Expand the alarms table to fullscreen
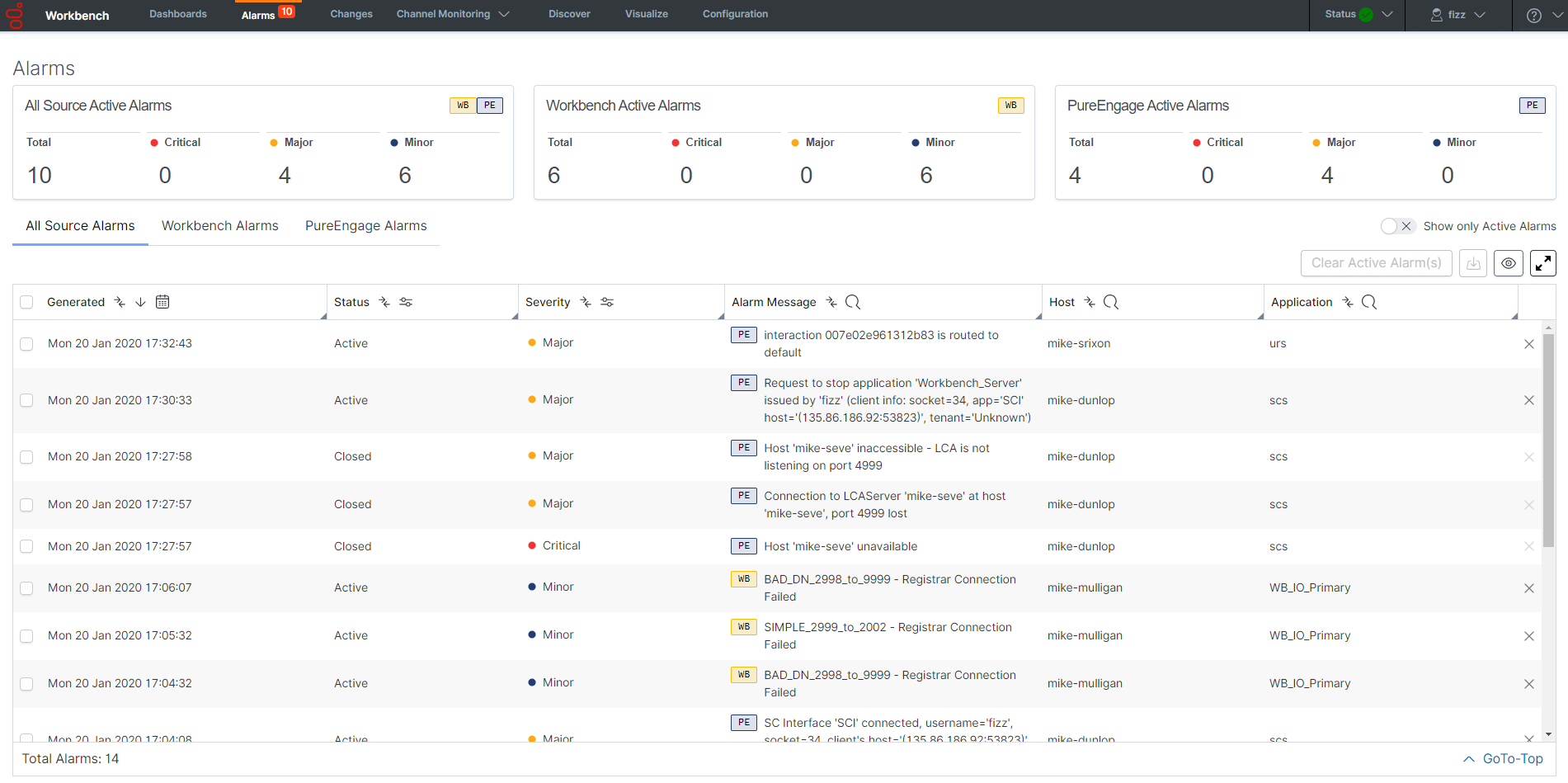Screen dimensions: 1568x783 (1542, 263)
